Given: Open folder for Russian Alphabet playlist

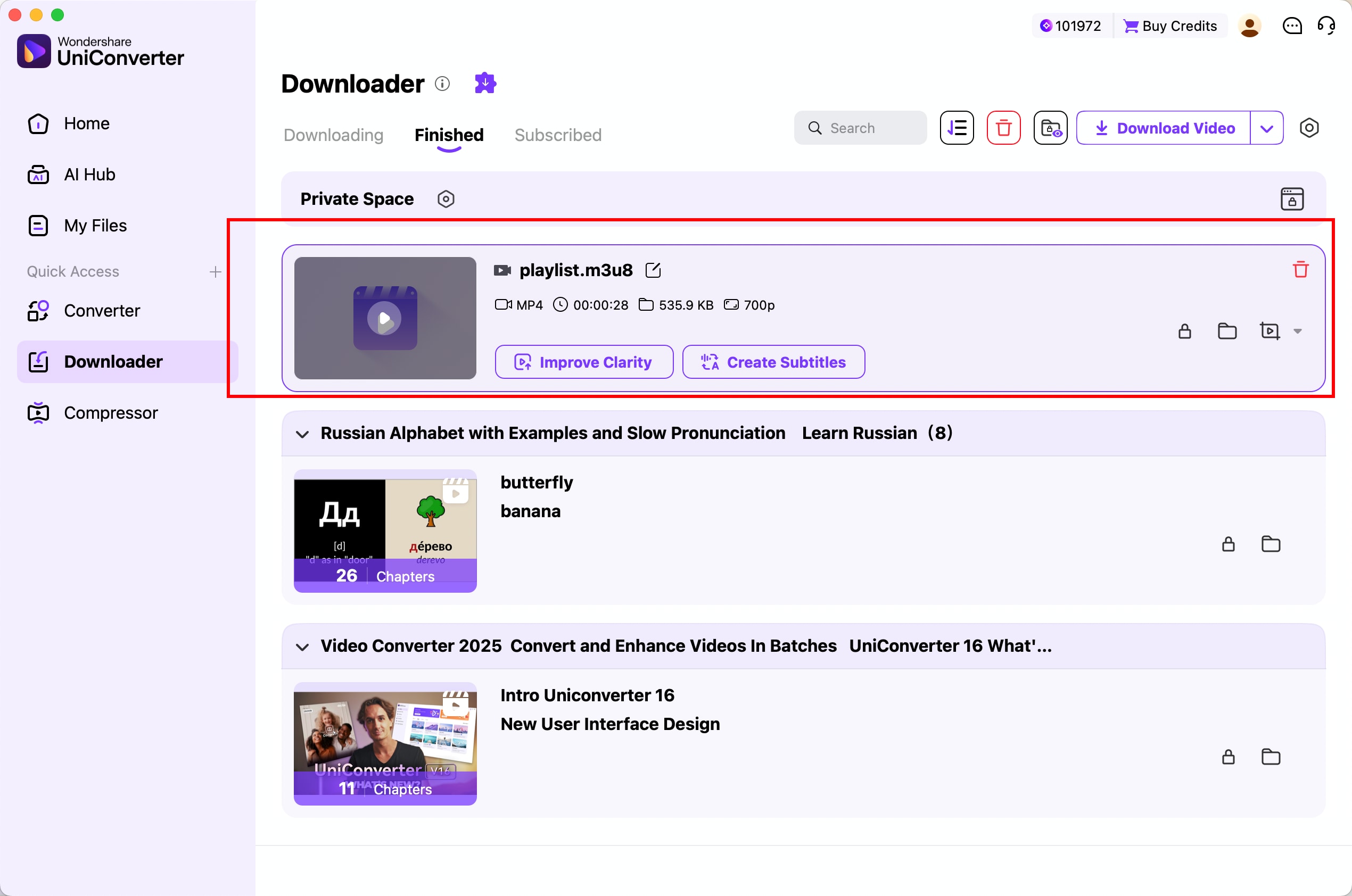Looking at the screenshot, I should pos(1270,544).
